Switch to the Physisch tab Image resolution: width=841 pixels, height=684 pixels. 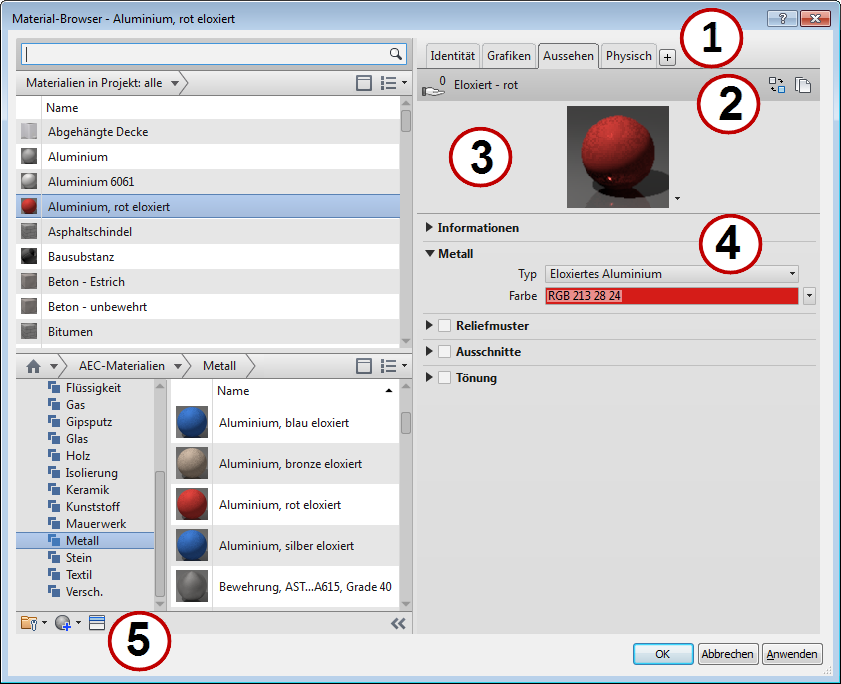(629, 56)
